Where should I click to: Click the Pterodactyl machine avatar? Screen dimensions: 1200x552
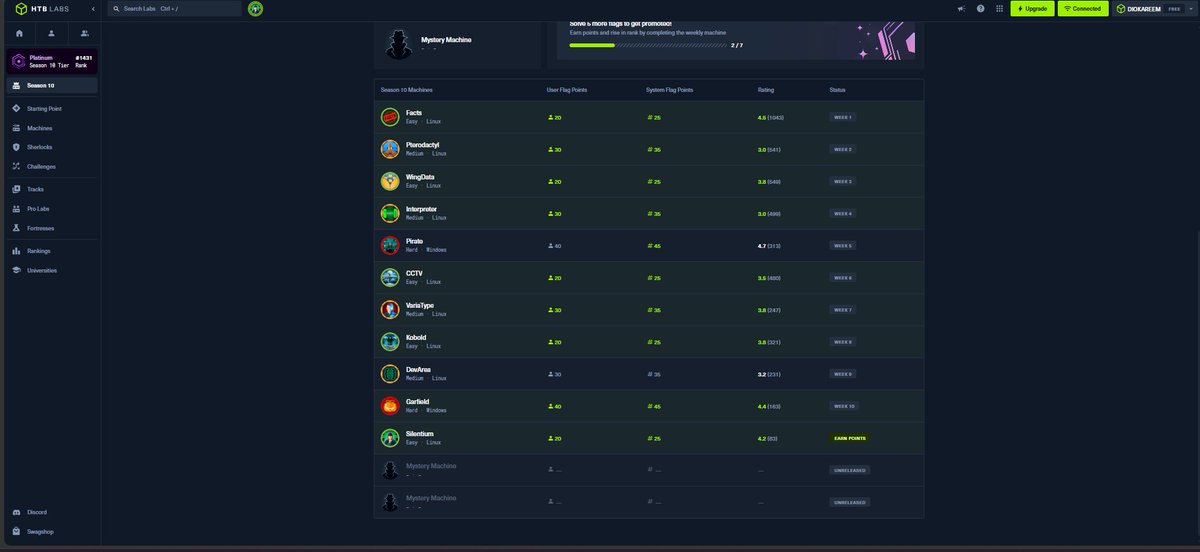[390, 149]
